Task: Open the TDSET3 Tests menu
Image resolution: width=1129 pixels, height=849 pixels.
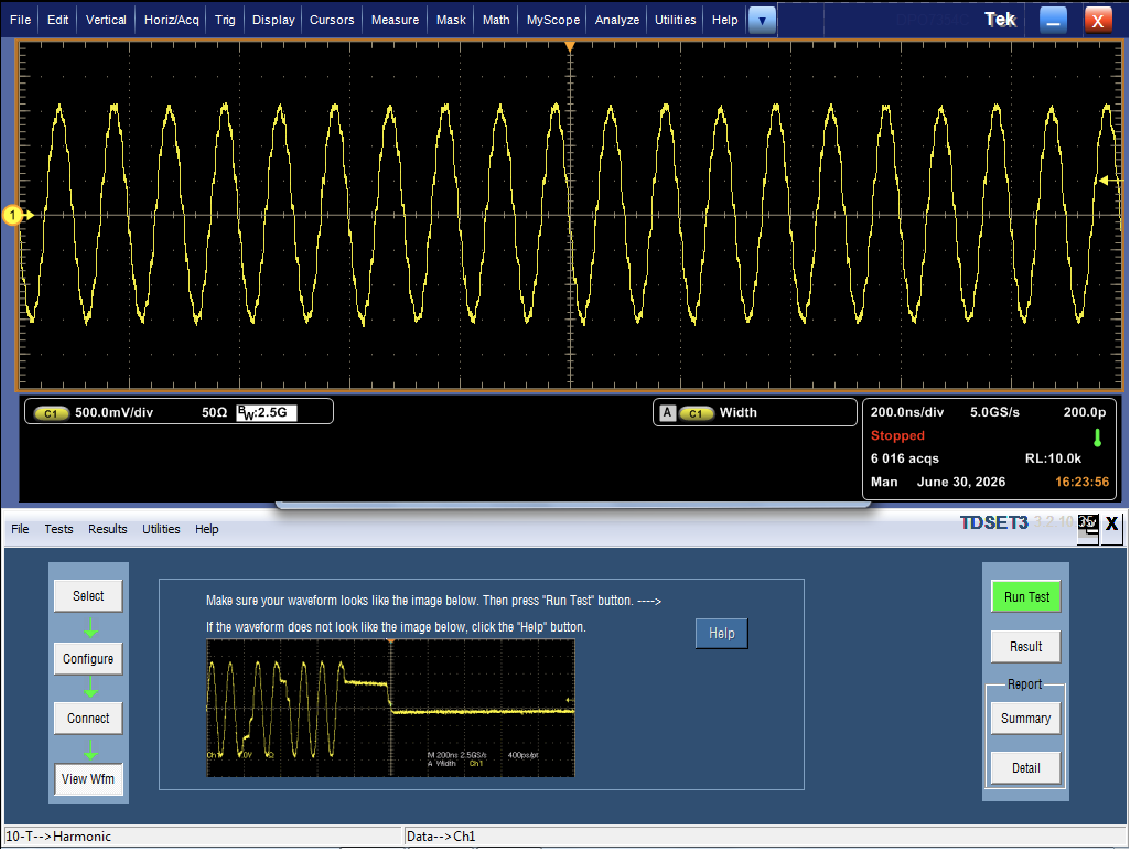Action: [x=59, y=529]
